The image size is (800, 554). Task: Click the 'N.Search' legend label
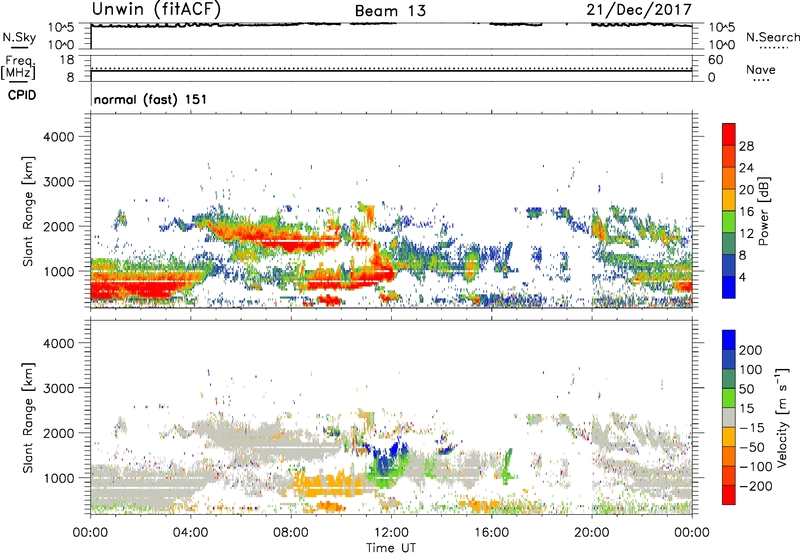click(772, 37)
